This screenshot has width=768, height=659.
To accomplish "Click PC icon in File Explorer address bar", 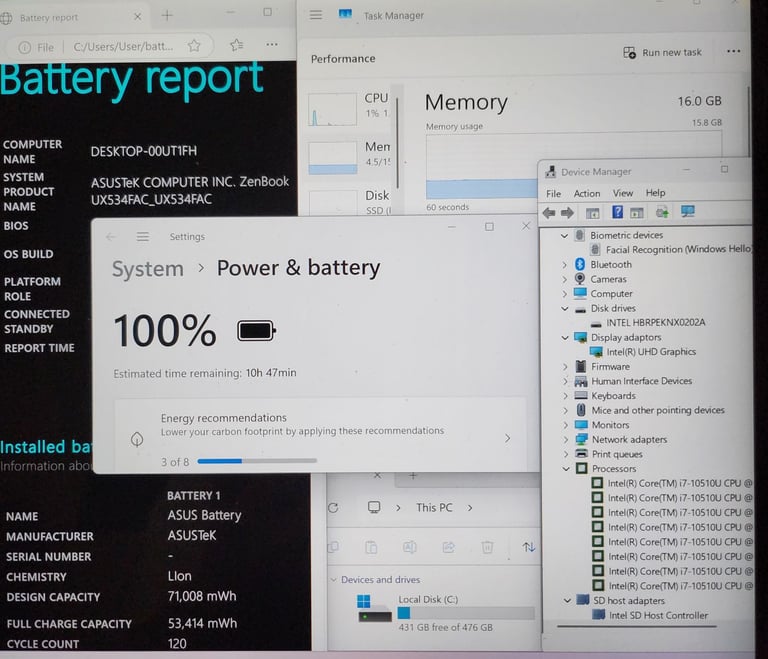I will 374,508.
